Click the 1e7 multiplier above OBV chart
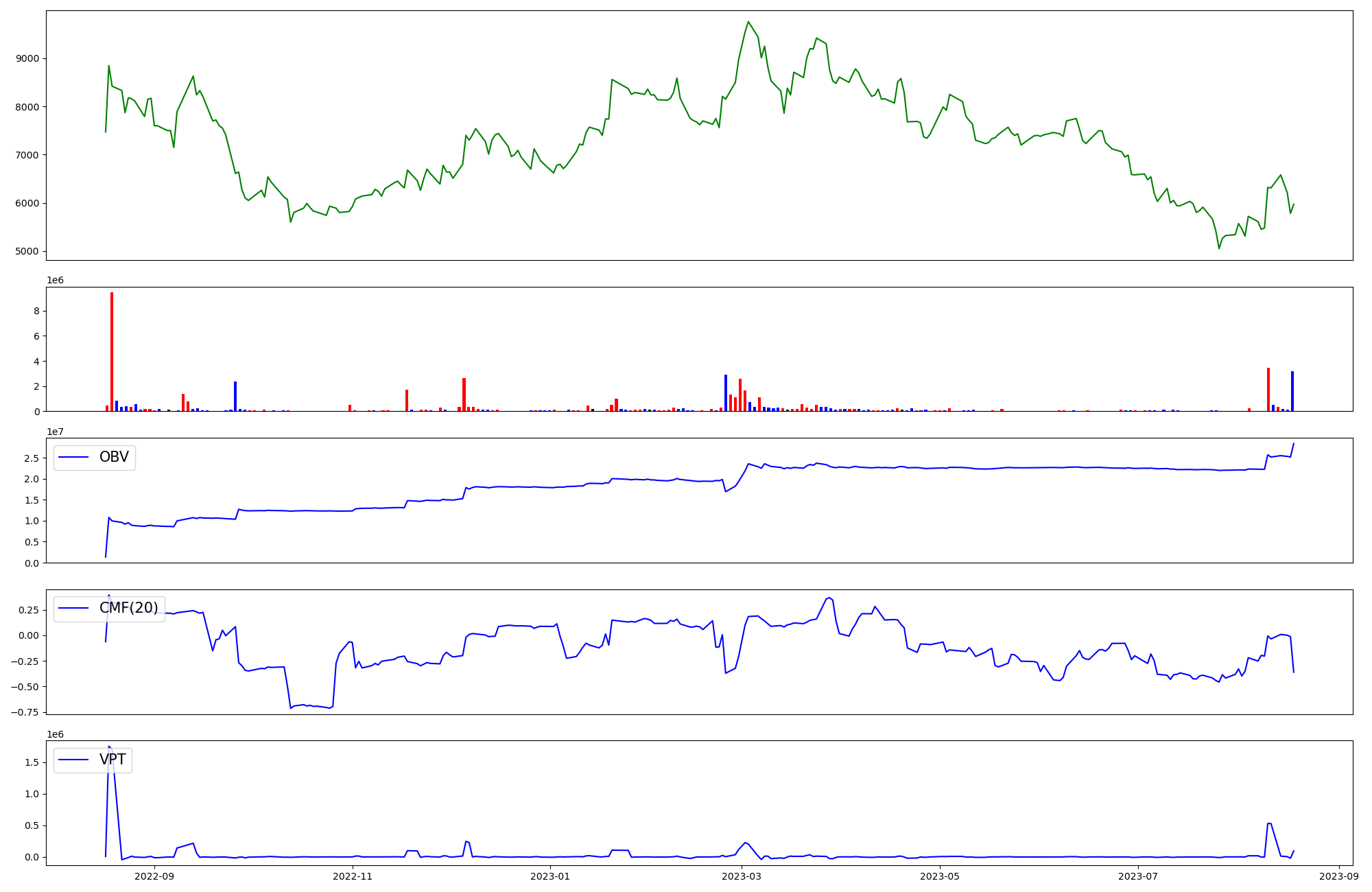The image size is (1372, 892). pyautogui.click(x=55, y=432)
